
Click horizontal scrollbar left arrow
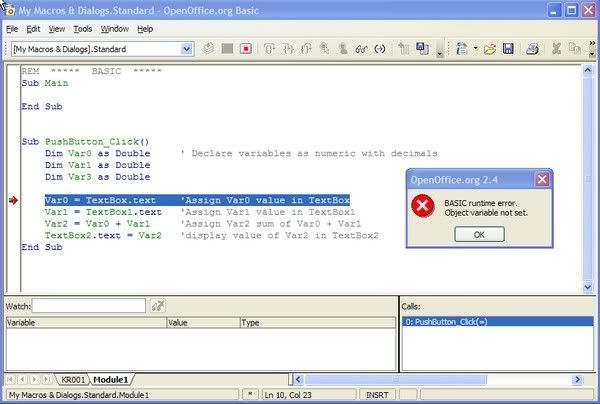pyautogui.click(x=299, y=380)
